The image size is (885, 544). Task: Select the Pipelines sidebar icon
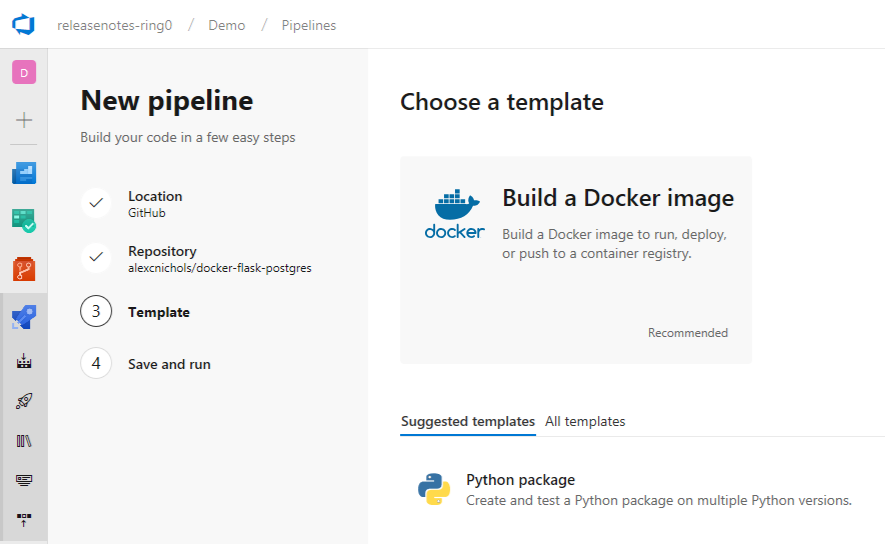click(x=24, y=317)
